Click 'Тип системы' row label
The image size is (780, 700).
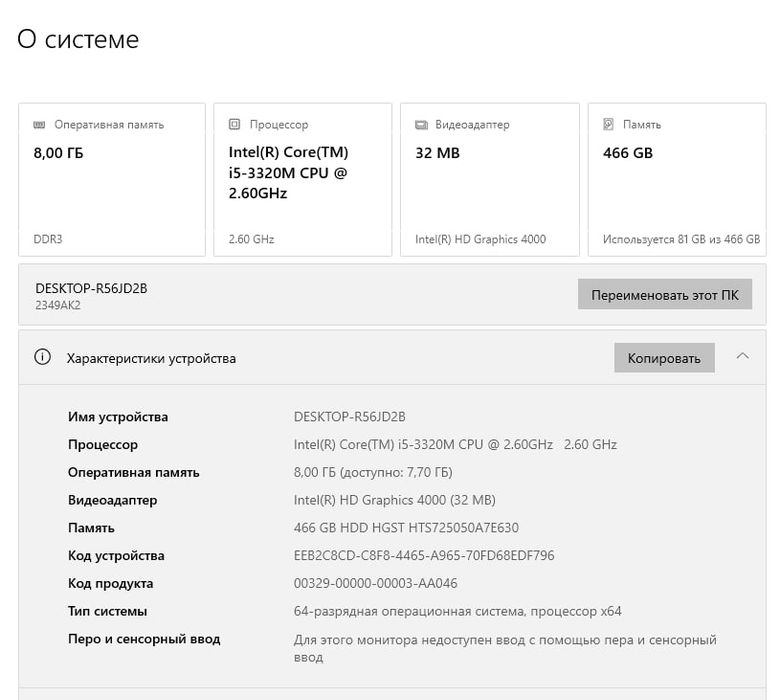pos(107,611)
